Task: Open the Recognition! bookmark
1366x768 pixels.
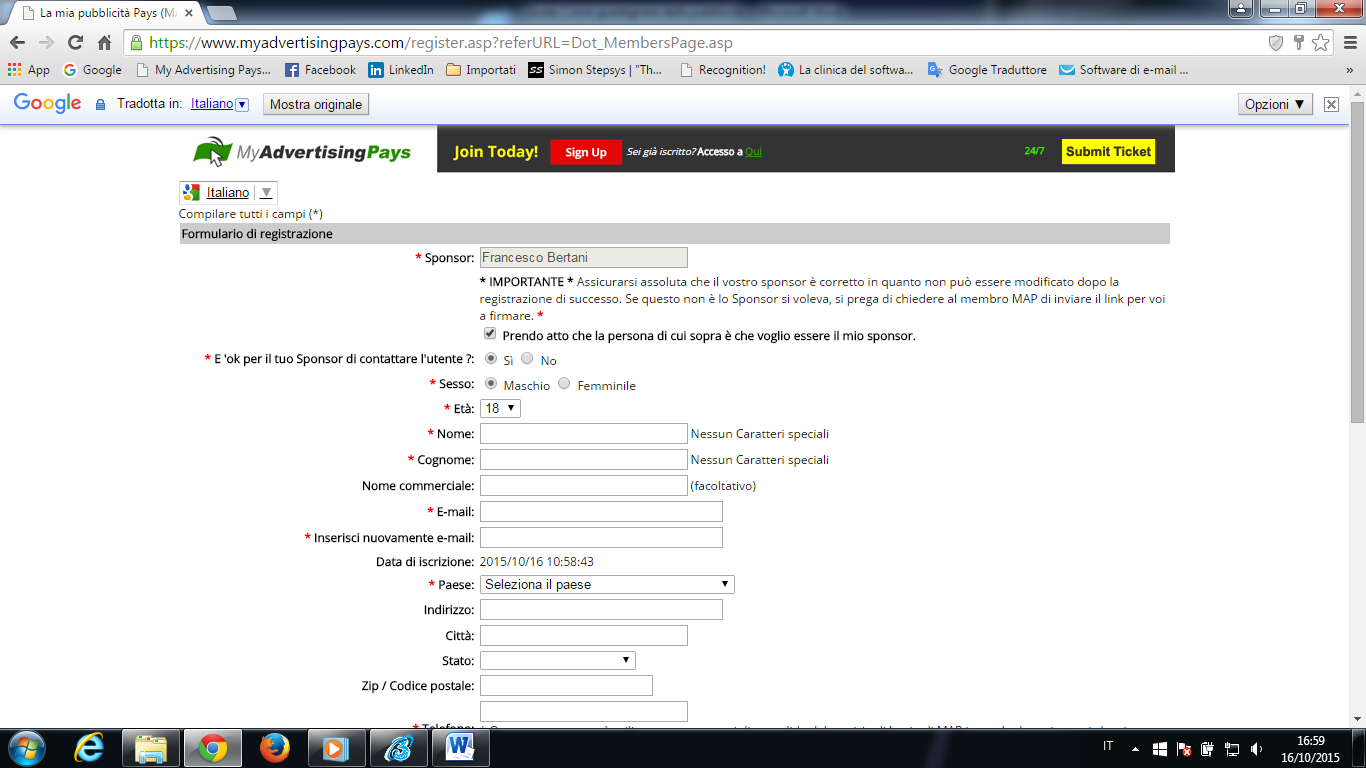Action: 722,70
